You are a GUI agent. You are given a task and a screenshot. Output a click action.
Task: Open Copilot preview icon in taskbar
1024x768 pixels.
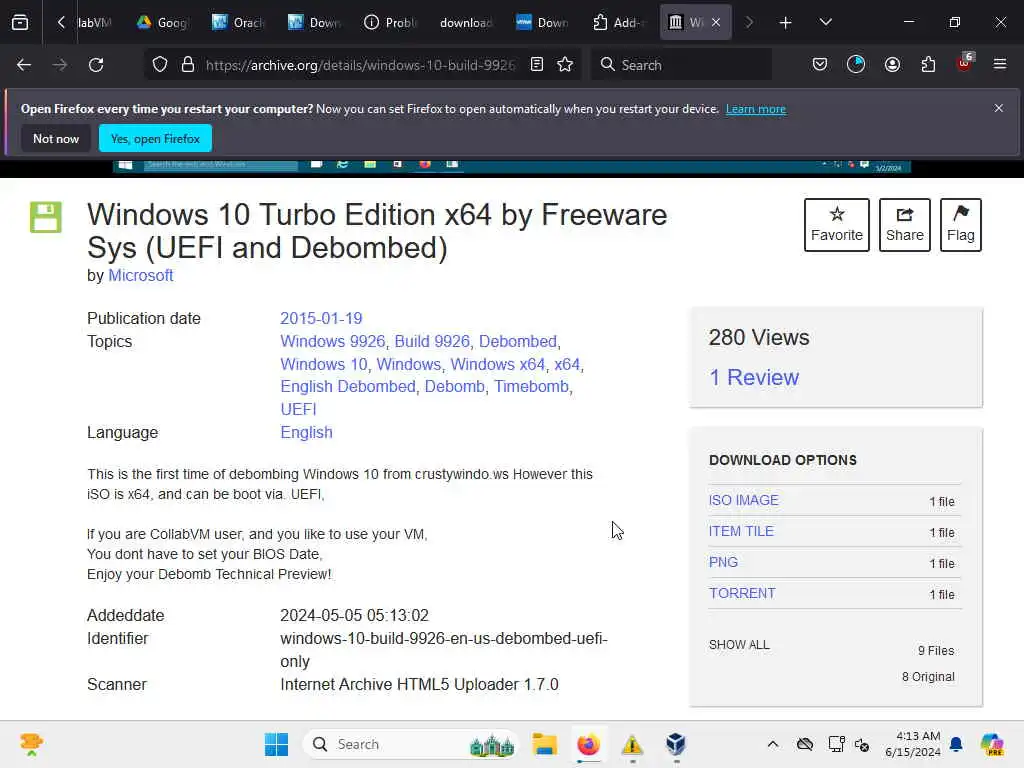tap(991, 744)
